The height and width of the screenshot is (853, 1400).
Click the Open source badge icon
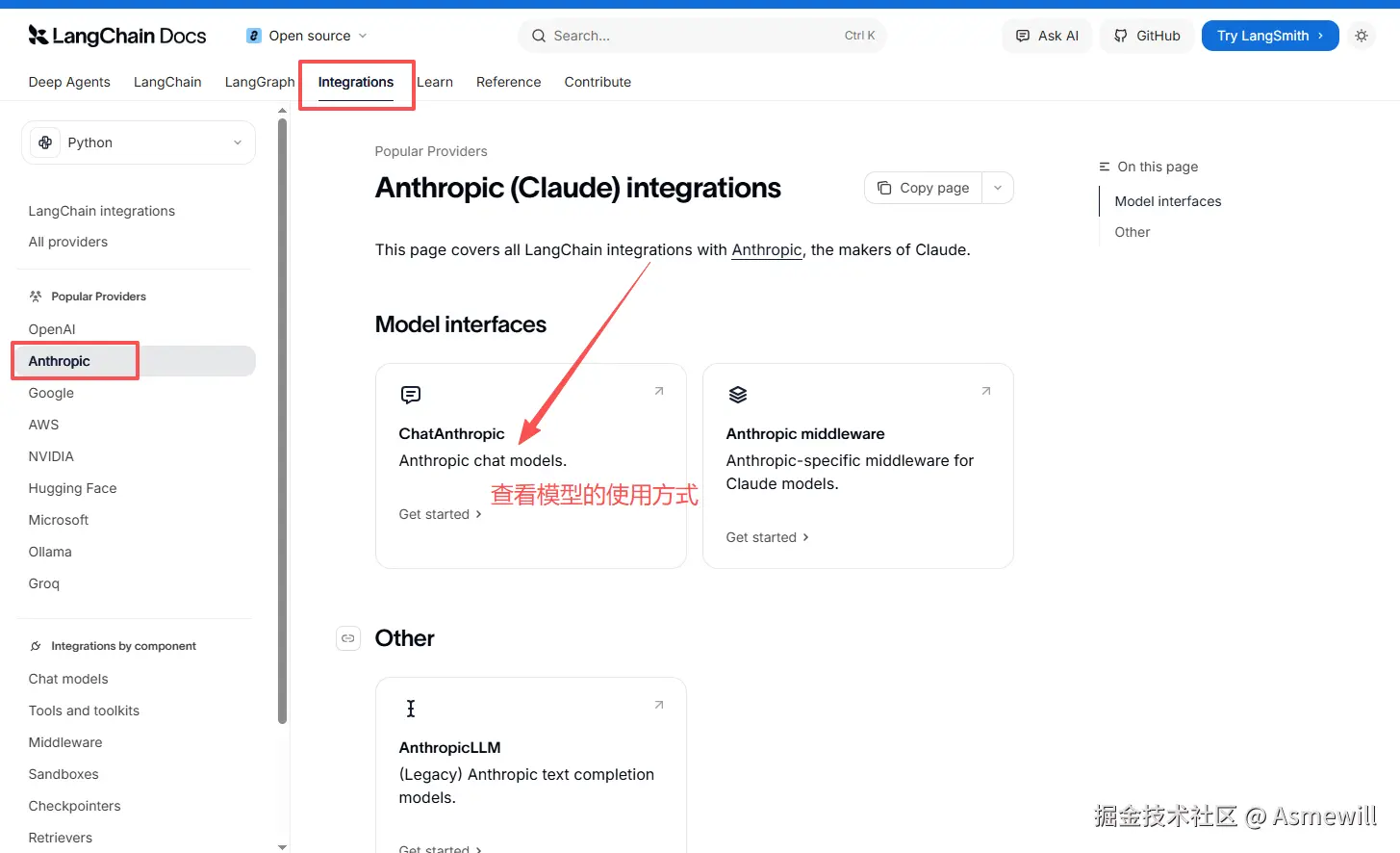coord(254,36)
